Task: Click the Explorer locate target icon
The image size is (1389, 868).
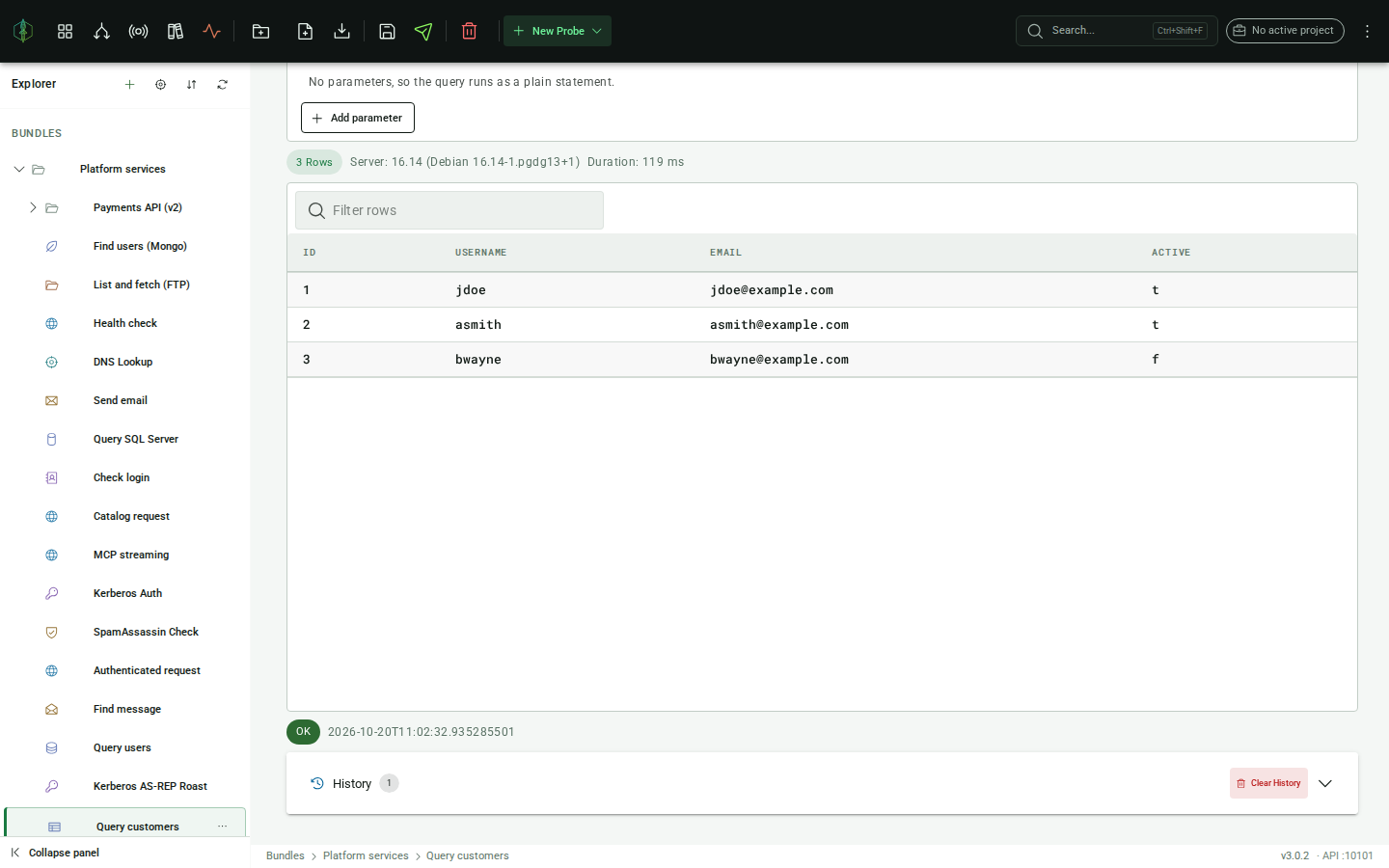Action: pyautogui.click(x=160, y=85)
